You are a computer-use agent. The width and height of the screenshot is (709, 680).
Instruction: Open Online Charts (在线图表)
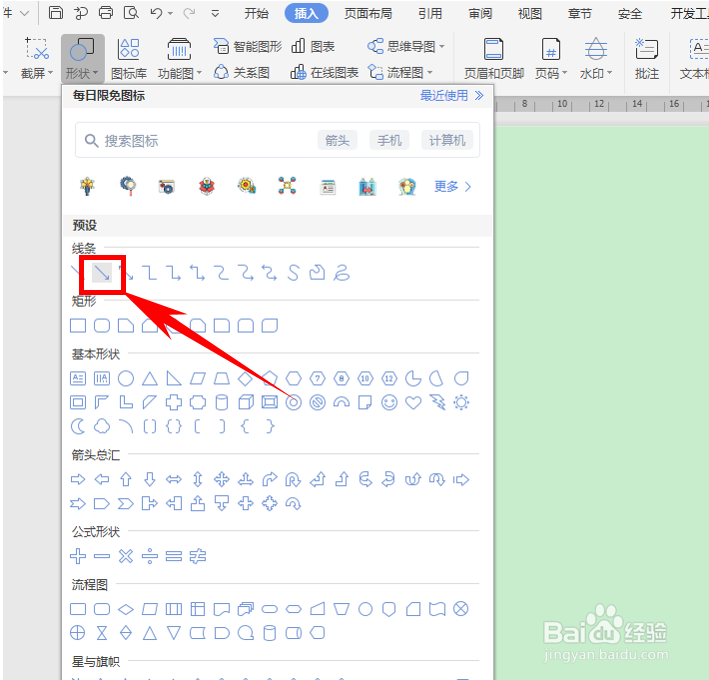pyautogui.click(x=325, y=72)
